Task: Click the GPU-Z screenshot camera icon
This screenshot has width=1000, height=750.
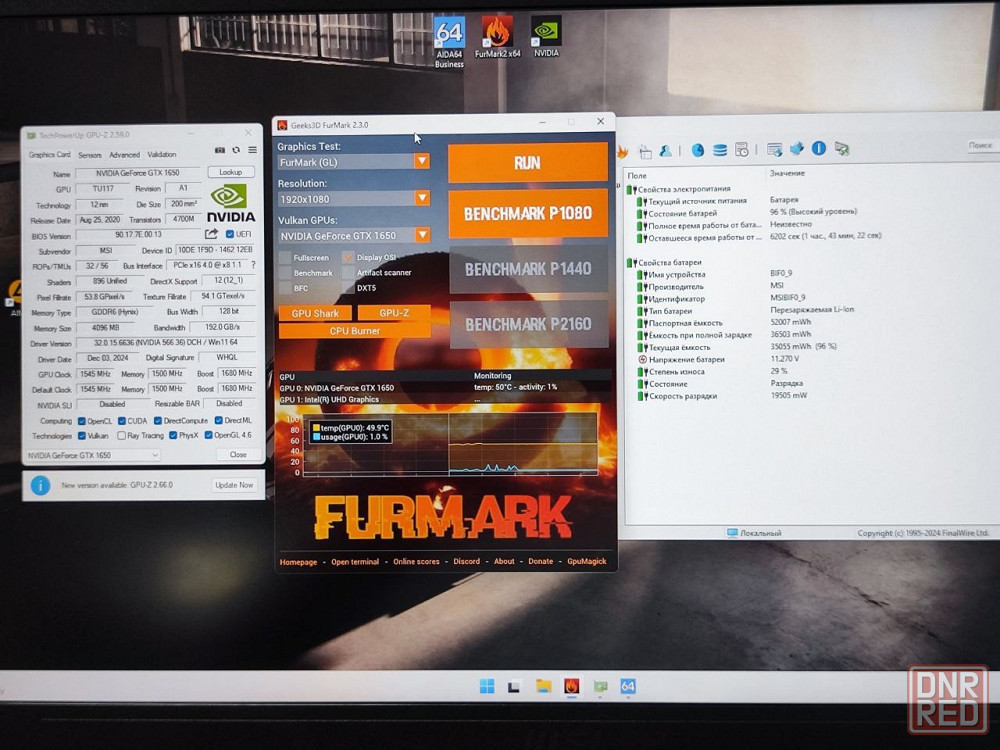Action: pos(219,150)
